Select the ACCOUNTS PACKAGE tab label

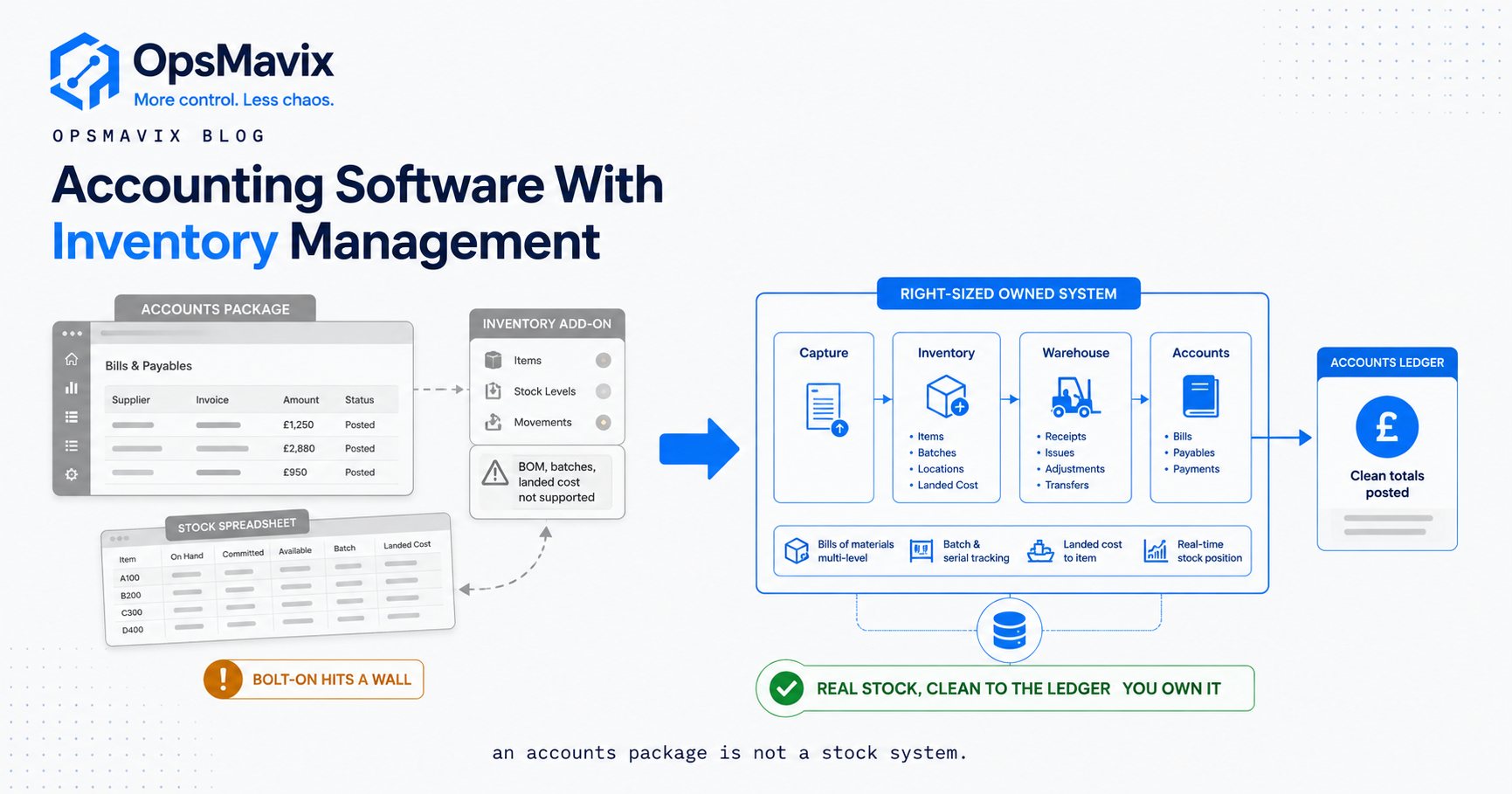coord(215,308)
